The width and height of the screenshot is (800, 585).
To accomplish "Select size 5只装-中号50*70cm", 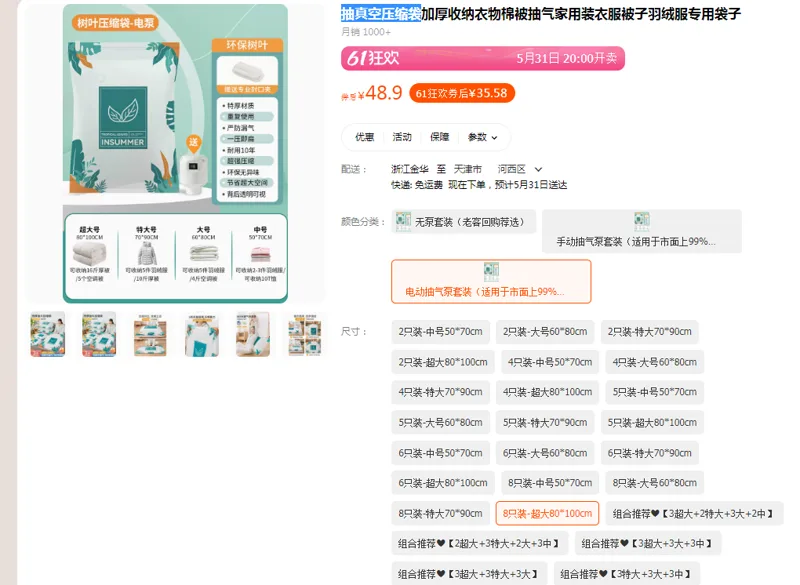I will (x=655, y=392).
